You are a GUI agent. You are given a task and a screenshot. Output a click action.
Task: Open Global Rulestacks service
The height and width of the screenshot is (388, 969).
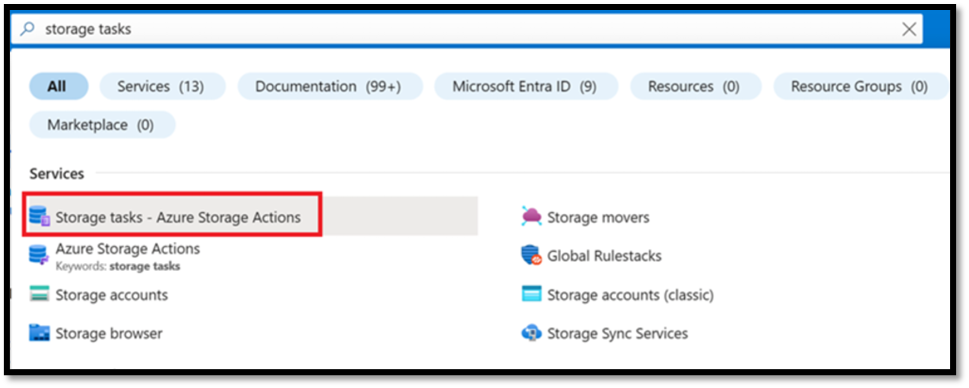(604, 256)
